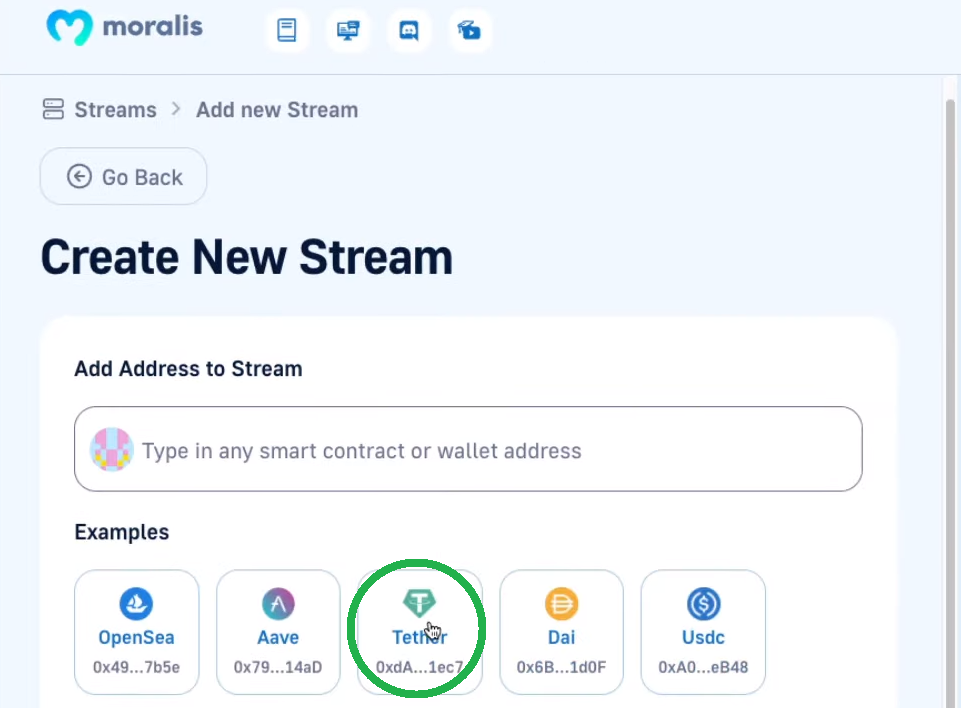The width and height of the screenshot is (961, 708).
Task: Click the pixelated avatar in address field
Action: click(x=112, y=449)
